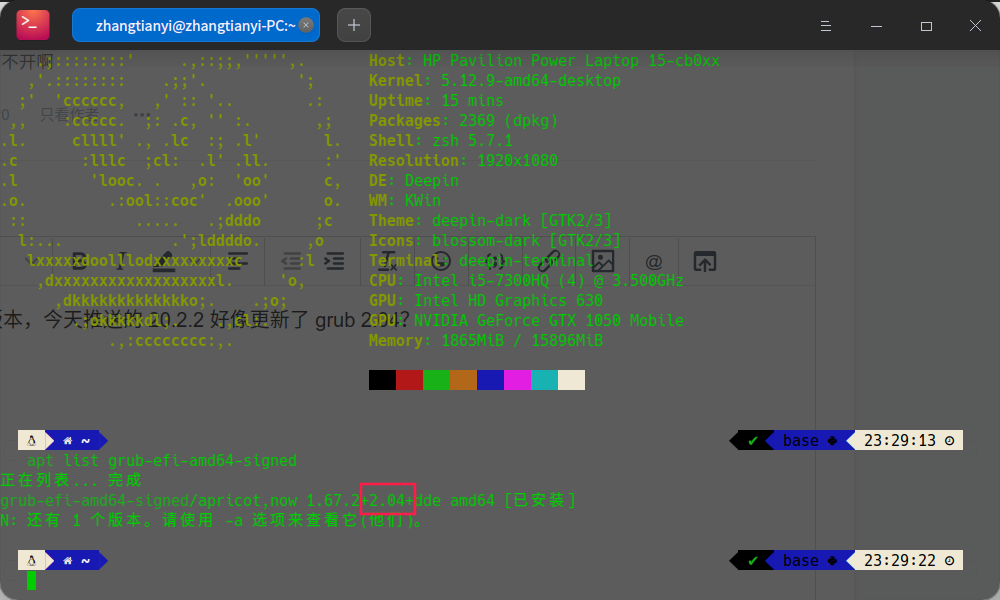Image resolution: width=1000 pixels, height=600 pixels.
Task: Click the Uptime: 15 mins line
Action: (436, 101)
